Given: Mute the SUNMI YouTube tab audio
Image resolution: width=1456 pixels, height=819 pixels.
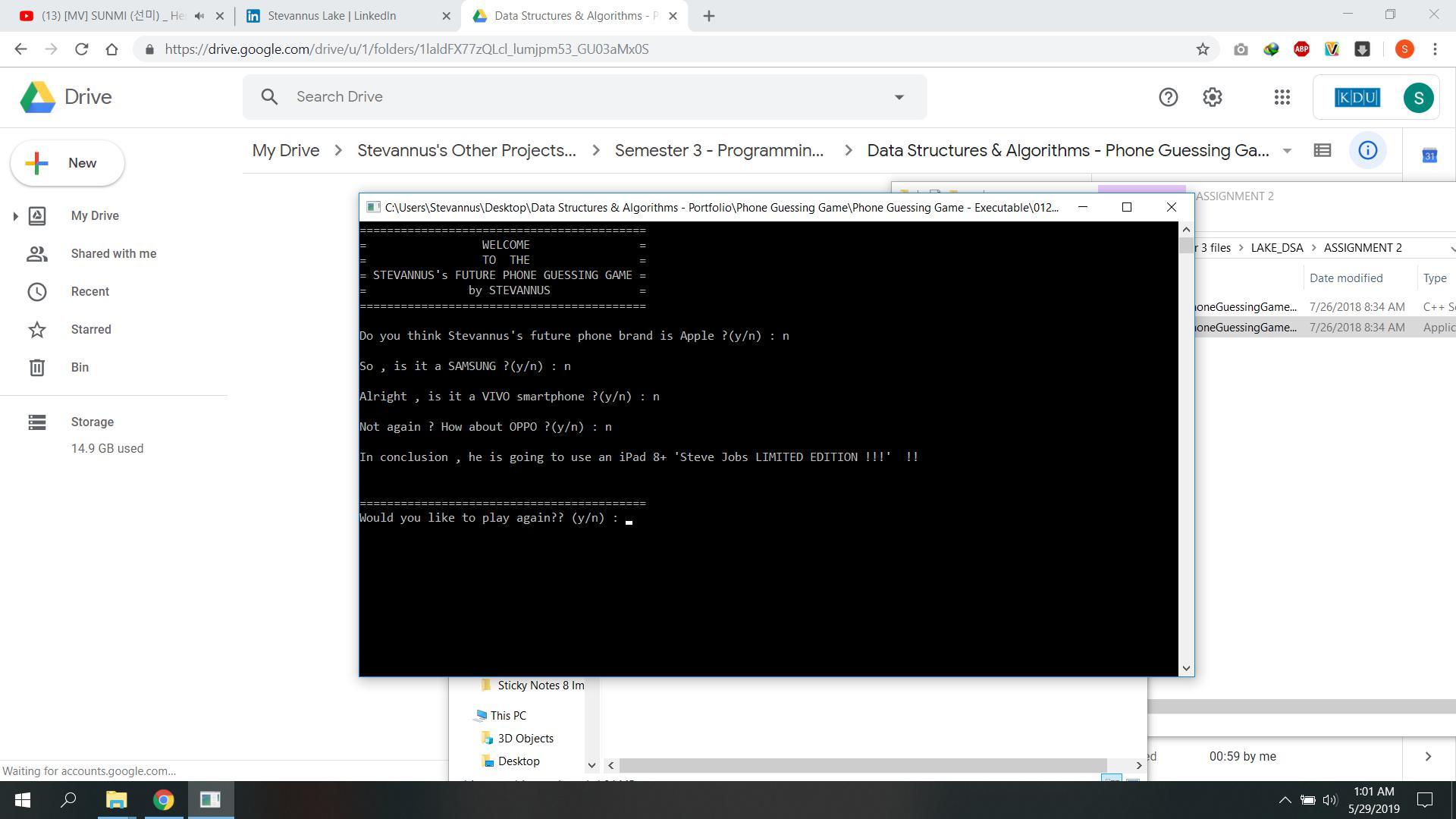Looking at the screenshot, I should [199, 16].
